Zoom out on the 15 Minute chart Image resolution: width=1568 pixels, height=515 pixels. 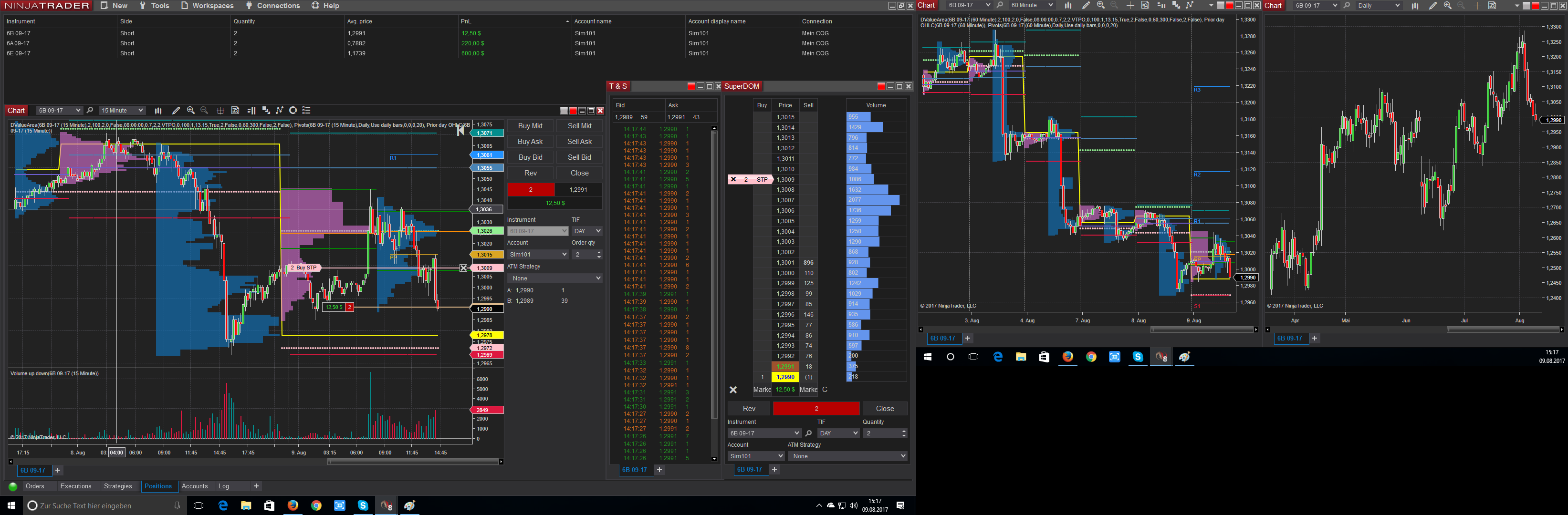coord(205,111)
